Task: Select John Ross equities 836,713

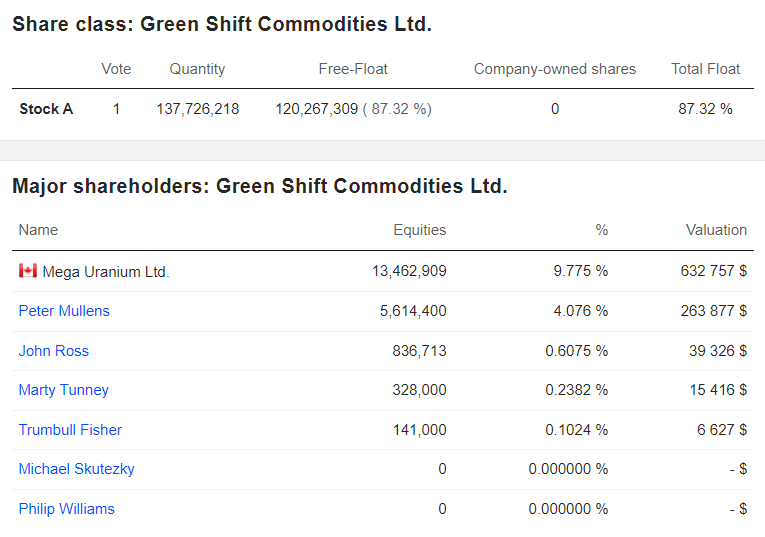Action: click(419, 351)
